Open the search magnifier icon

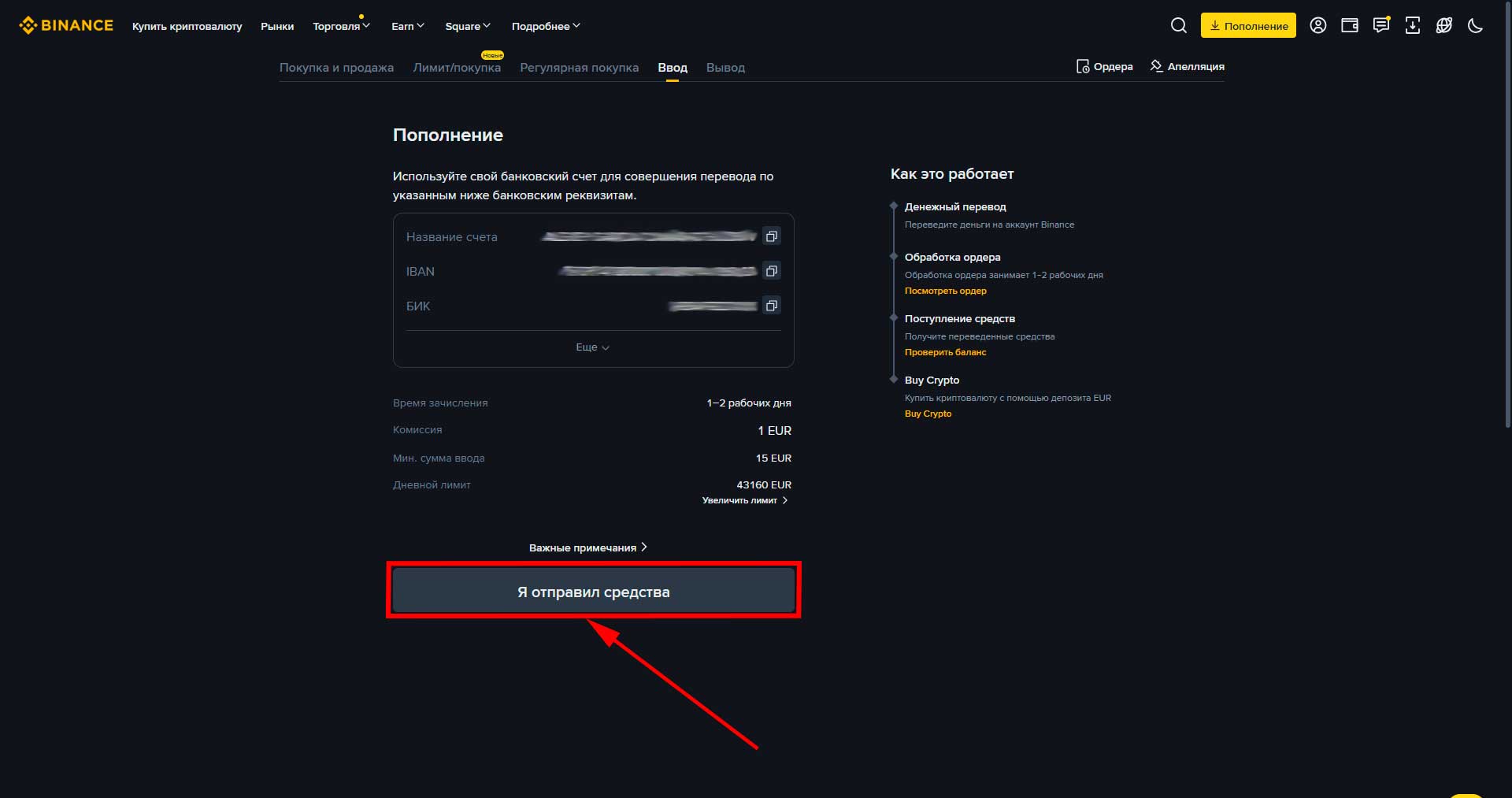point(1178,25)
